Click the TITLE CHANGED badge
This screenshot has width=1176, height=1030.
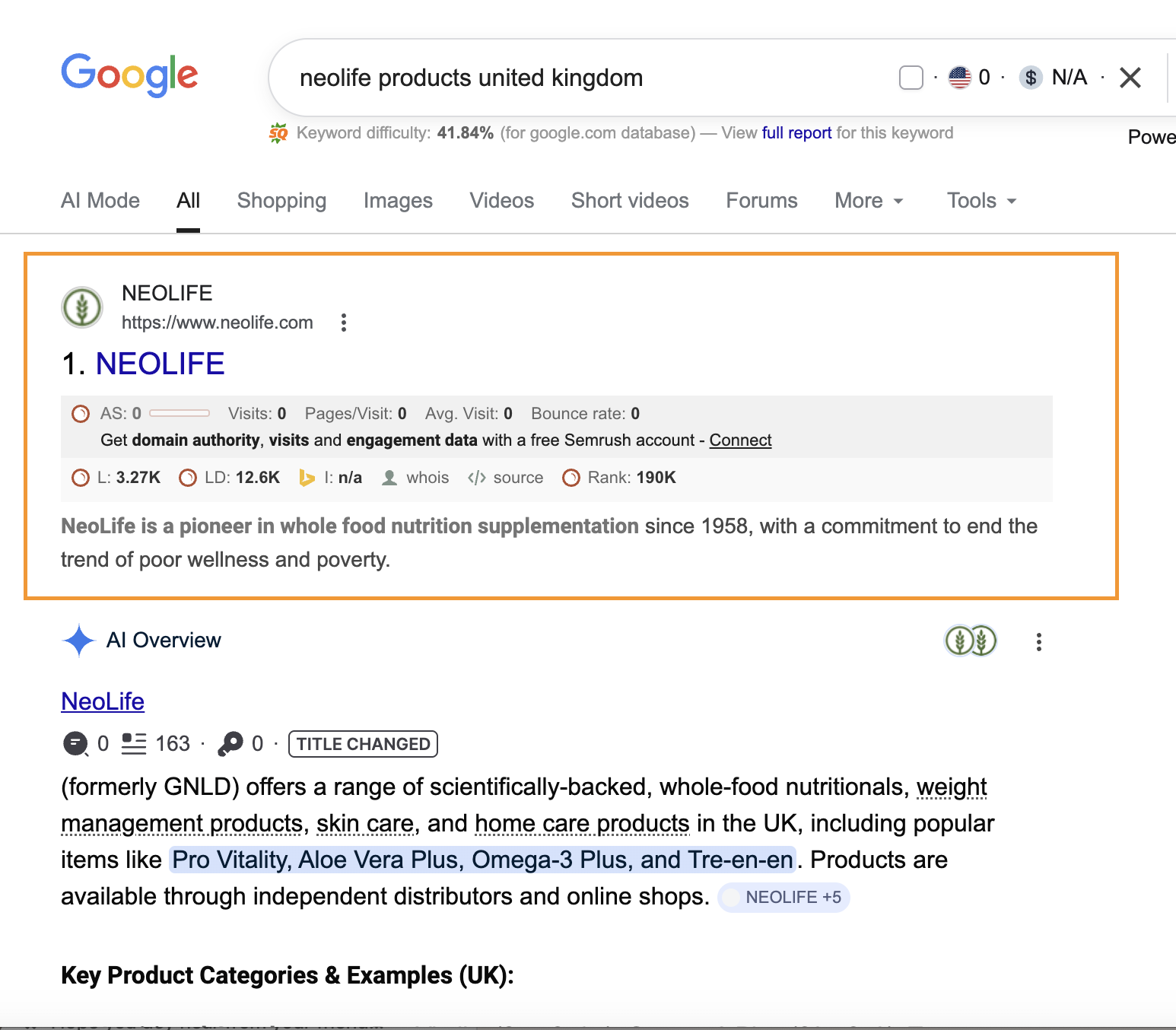pyautogui.click(x=363, y=744)
